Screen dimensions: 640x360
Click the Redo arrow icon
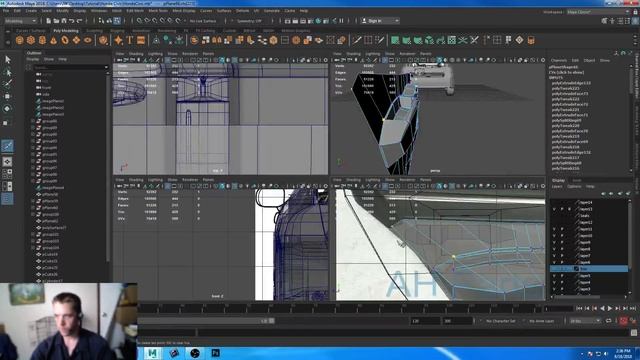[80, 20]
